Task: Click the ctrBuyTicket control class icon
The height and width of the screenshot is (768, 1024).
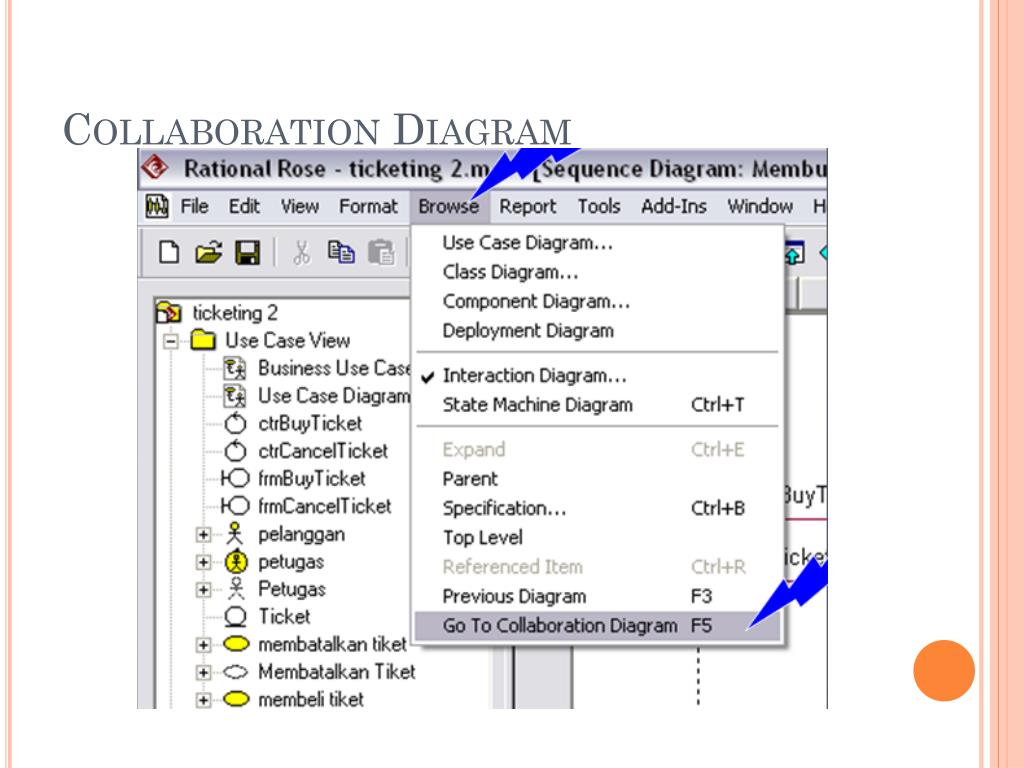Action: [235, 423]
